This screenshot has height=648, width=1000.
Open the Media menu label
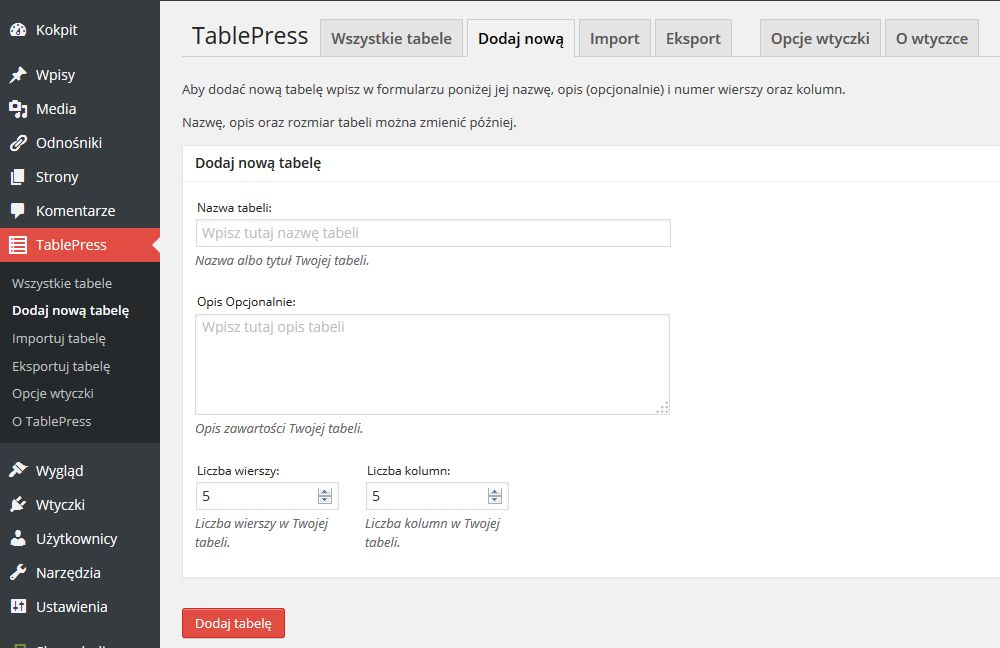[x=56, y=109]
